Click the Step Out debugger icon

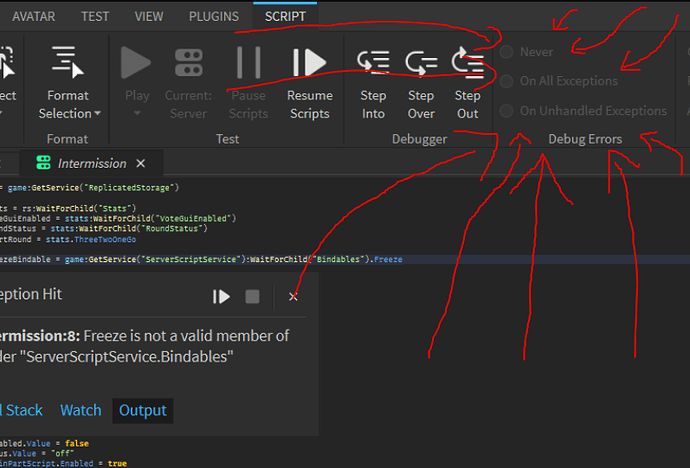[x=467, y=62]
